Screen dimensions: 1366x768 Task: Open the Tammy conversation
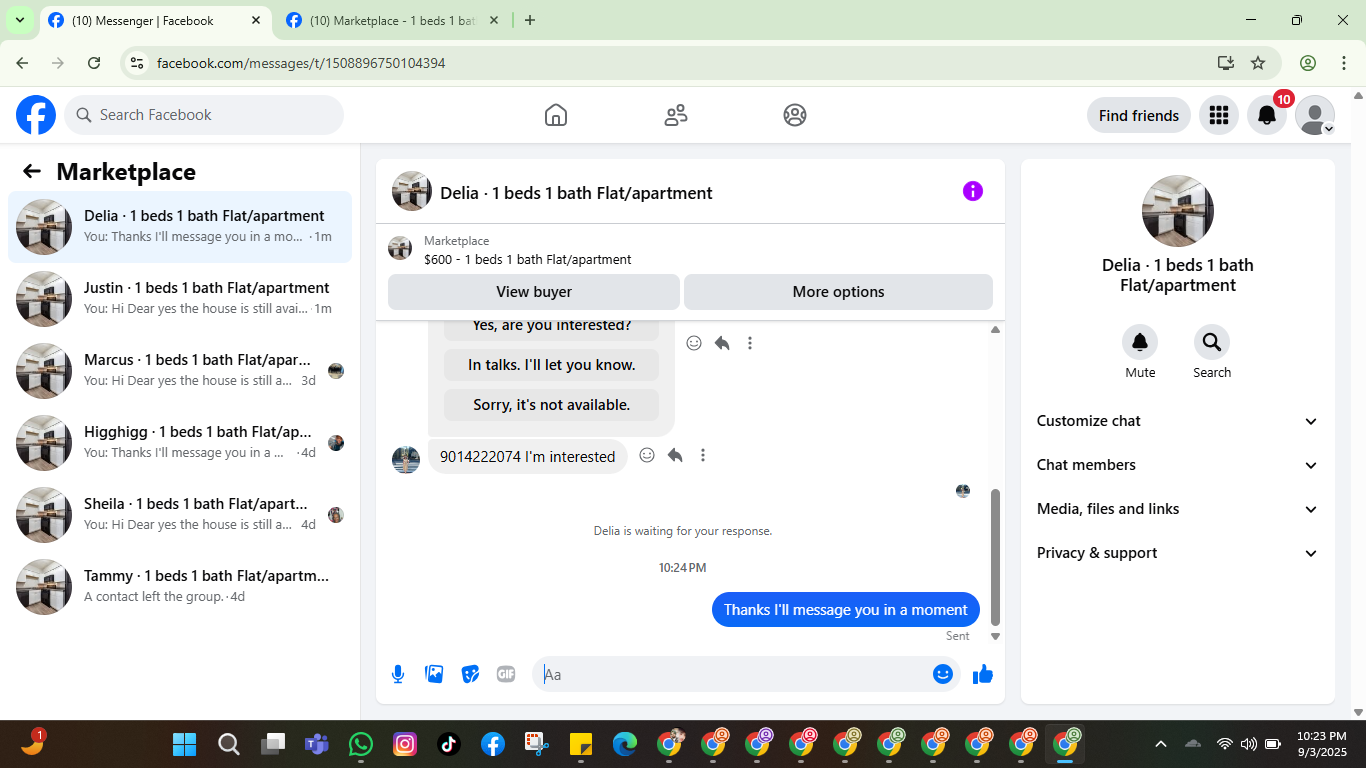click(x=180, y=587)
